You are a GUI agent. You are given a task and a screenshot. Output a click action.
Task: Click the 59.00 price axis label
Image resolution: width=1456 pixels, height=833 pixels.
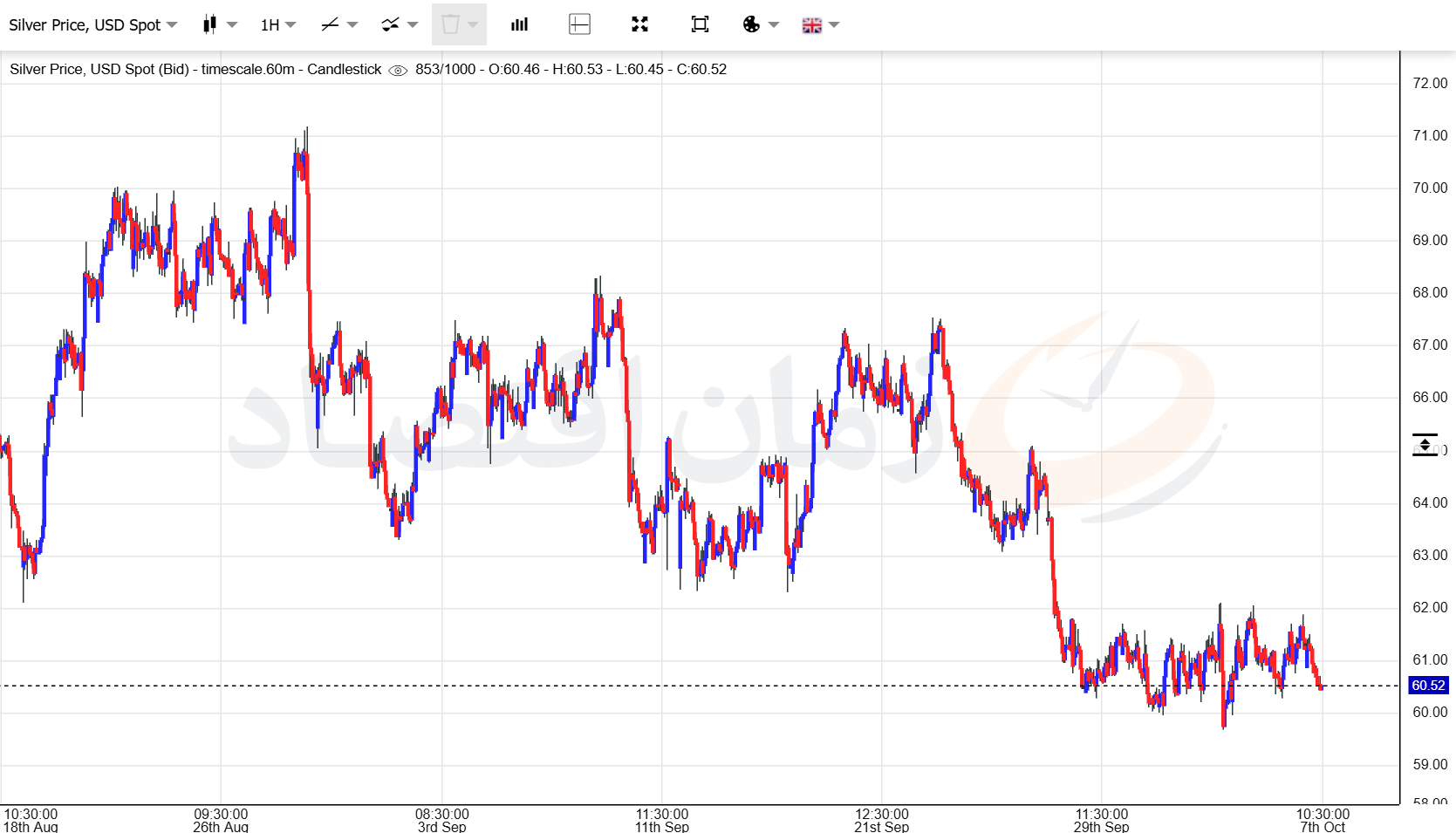click(x=1430, y=764)
